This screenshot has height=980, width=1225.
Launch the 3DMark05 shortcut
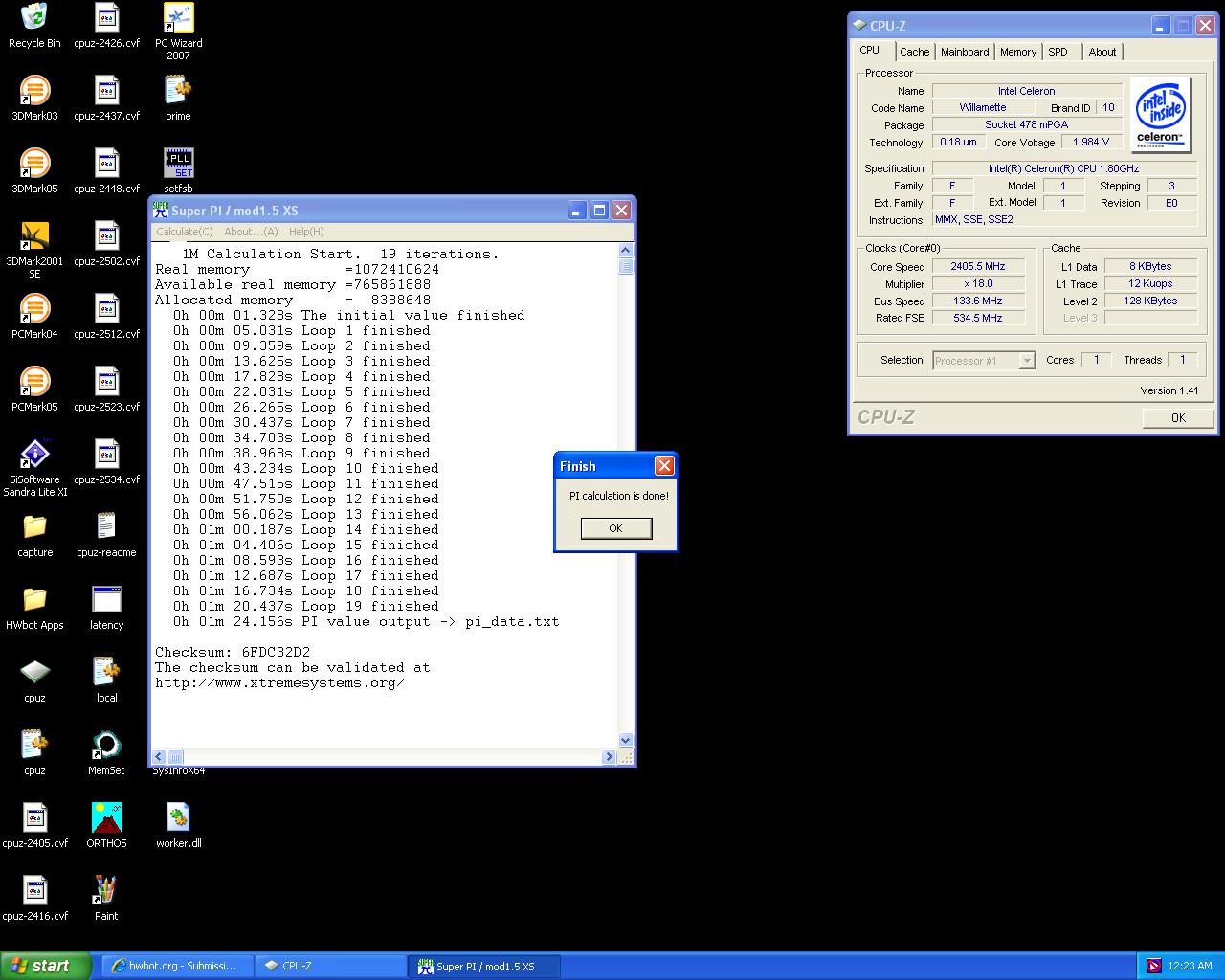pos(34,171)
